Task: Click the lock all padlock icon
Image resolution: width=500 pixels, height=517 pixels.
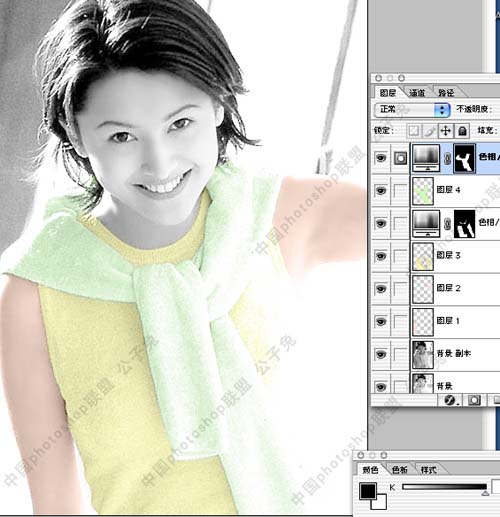Action: 462,131
